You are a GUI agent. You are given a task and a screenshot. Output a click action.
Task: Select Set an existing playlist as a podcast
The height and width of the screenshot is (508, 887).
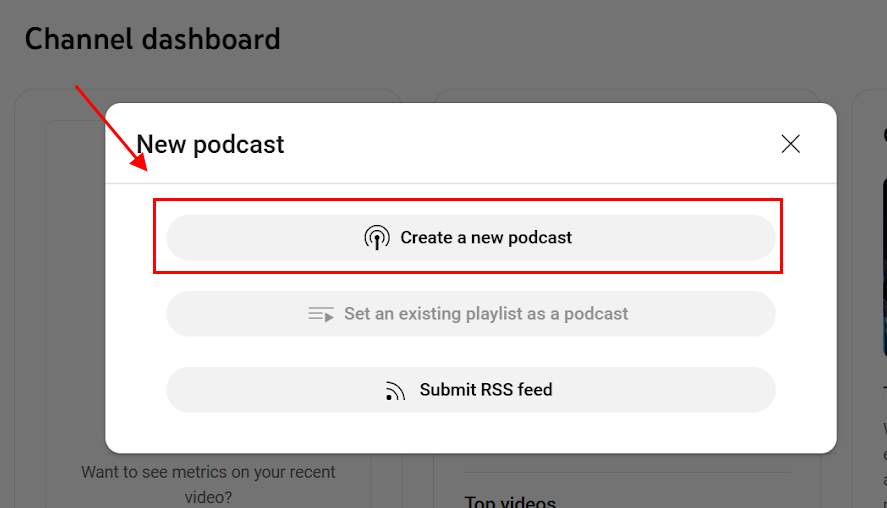pos(471,314)
